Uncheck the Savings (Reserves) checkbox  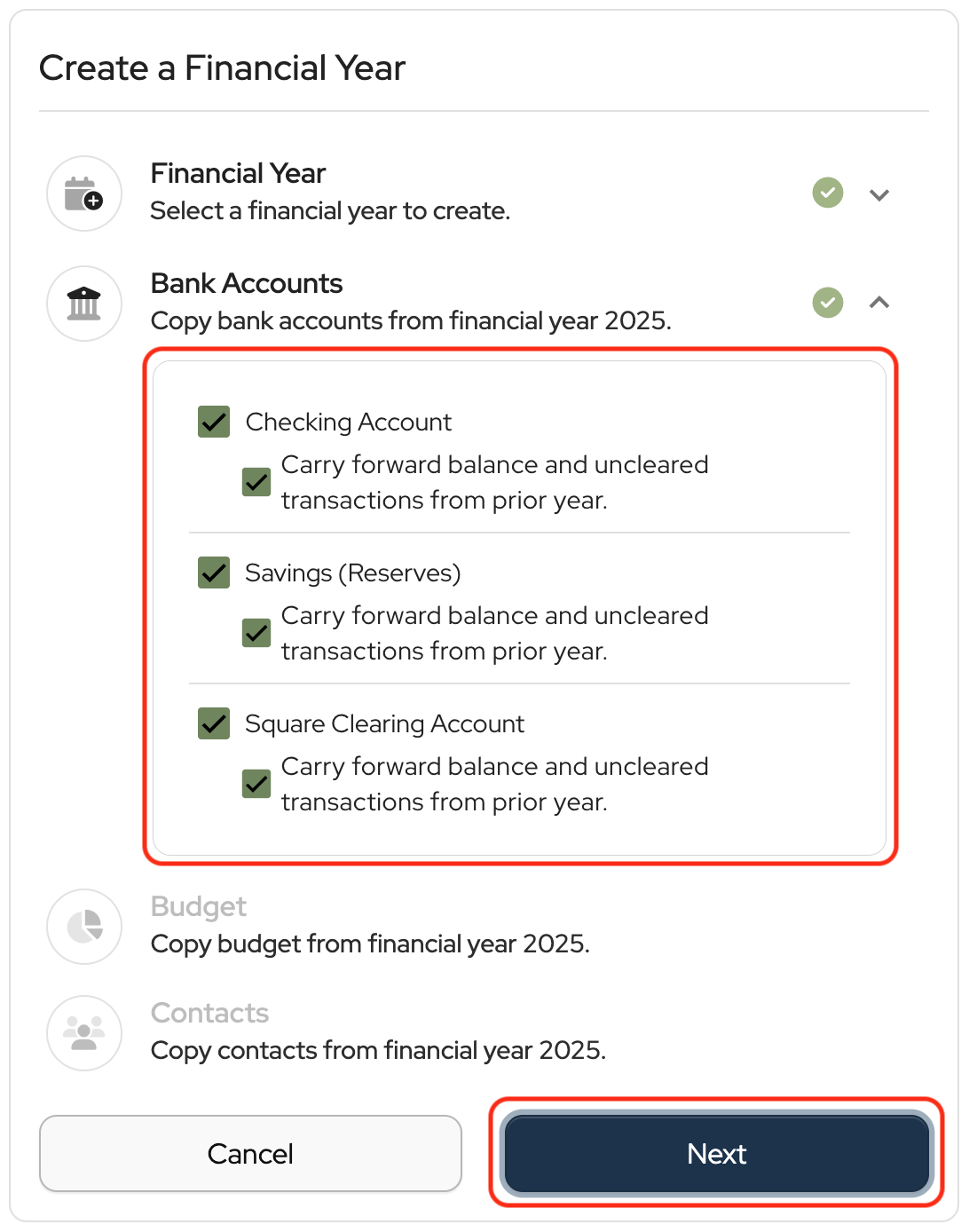pos(214,573)
